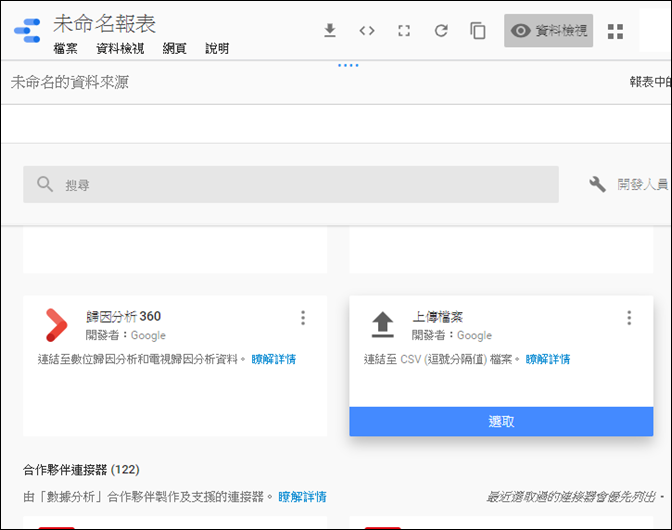Open the 說明 menu
The image size is (672, 530).
[217, 48]
